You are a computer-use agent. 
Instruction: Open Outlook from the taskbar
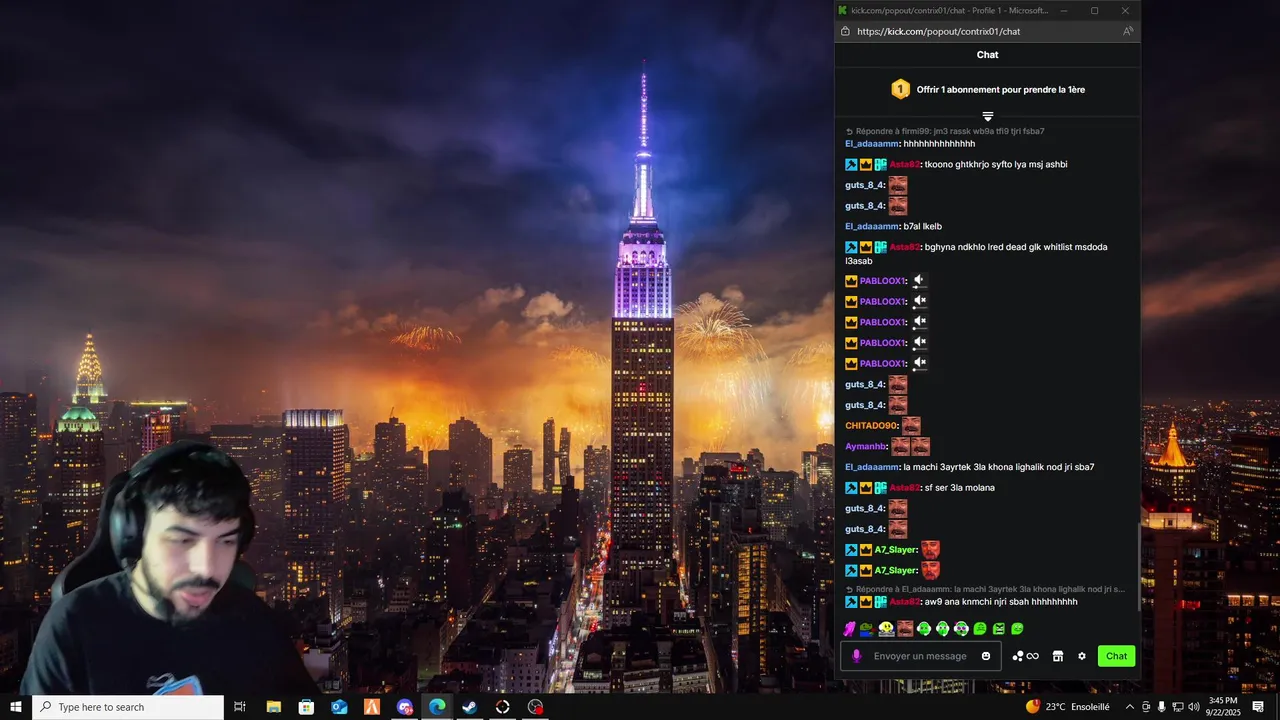(339, 707)
